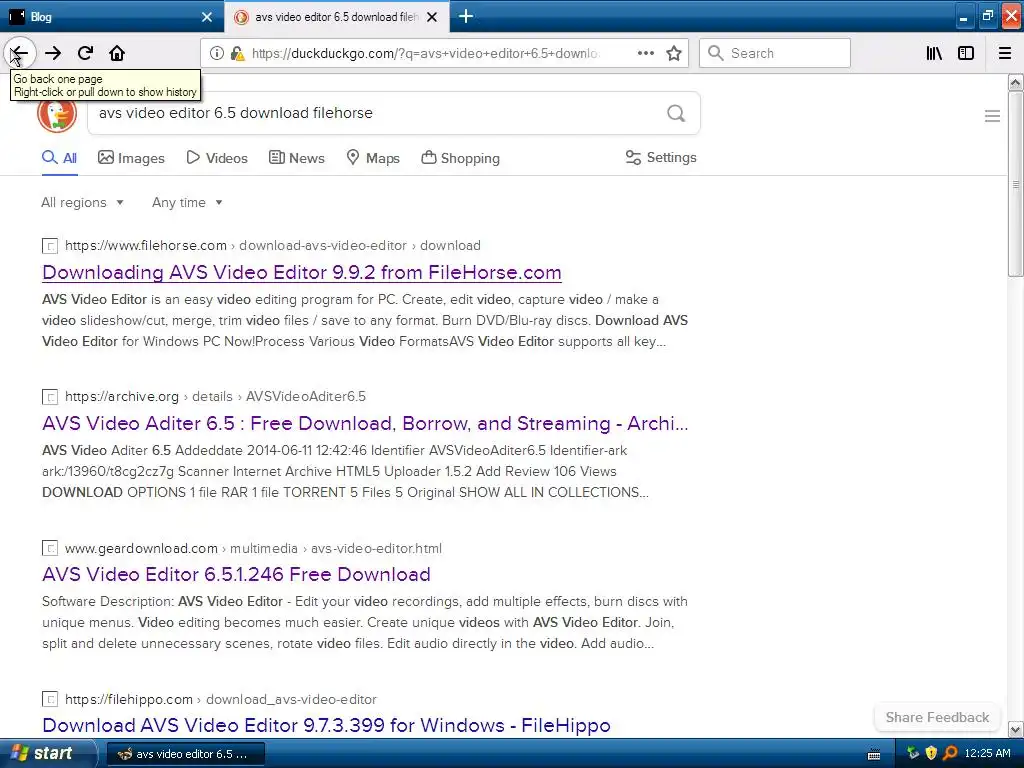Click the browser address bar URL
This screenshot has width=1024, height=768.
coord(424,53)
